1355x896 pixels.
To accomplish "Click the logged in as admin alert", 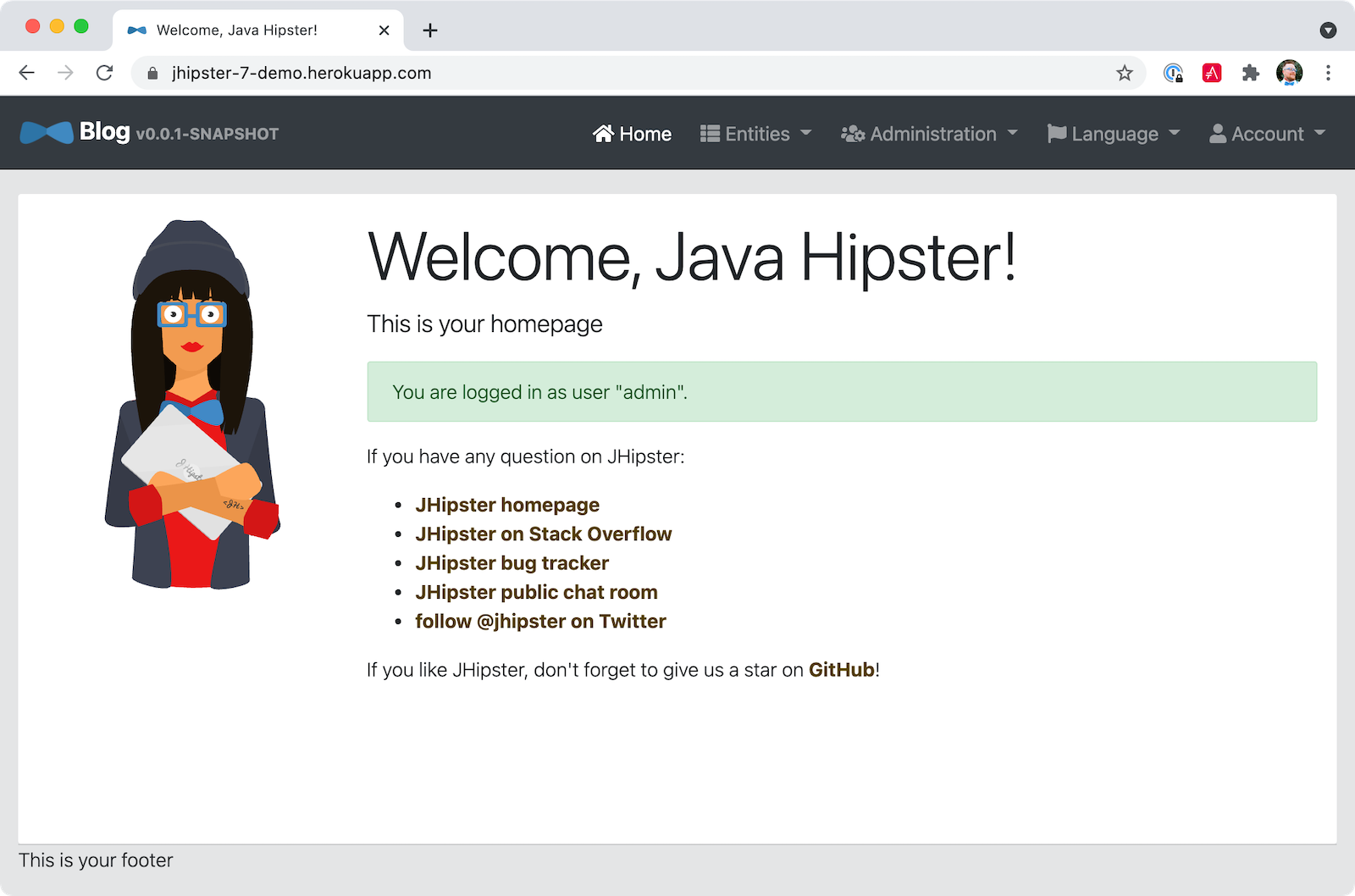I will pos(842,392).
